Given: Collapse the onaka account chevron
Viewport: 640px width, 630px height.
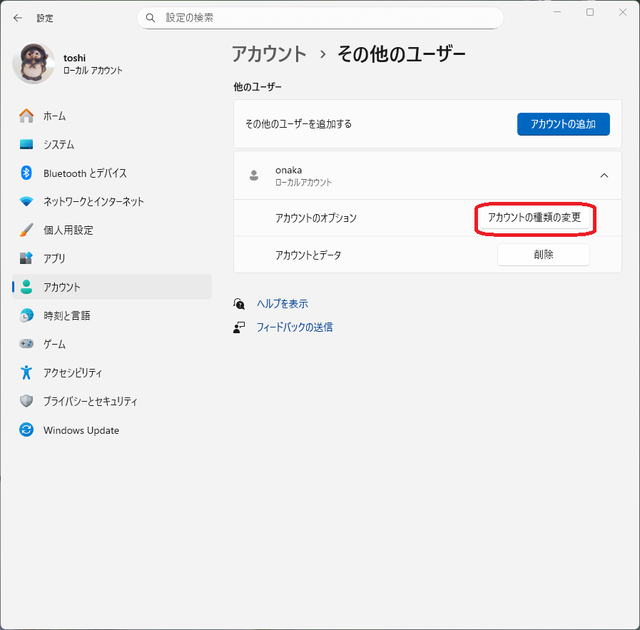Looking at the screenshot, I should [604, 175].
